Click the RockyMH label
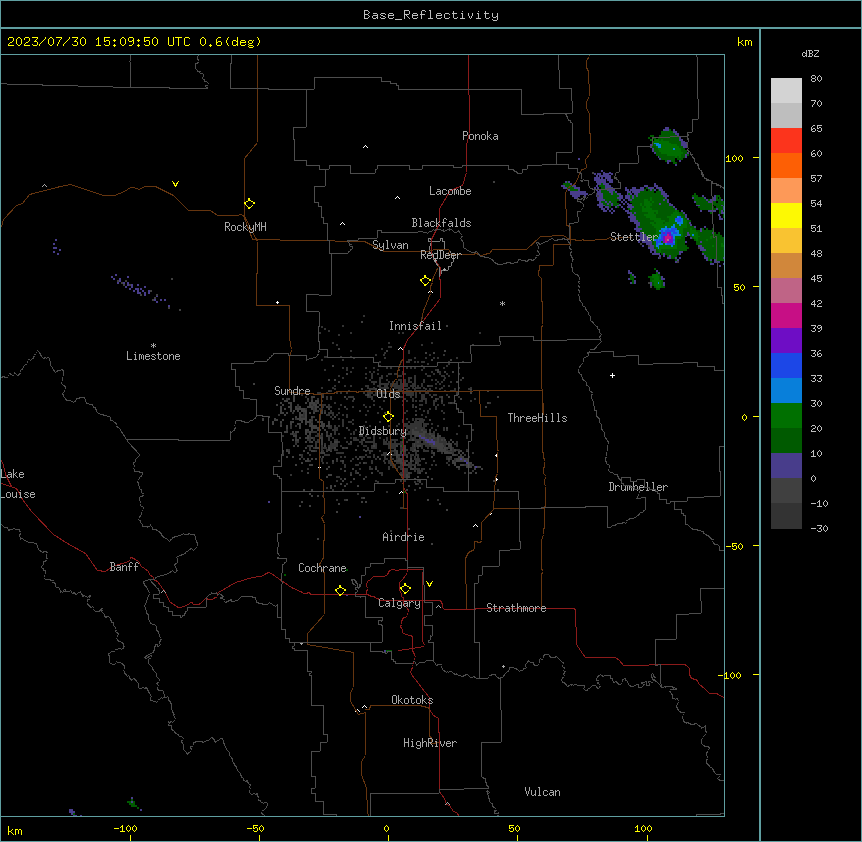Screen dimensions: 862x842 click(245, 227)
